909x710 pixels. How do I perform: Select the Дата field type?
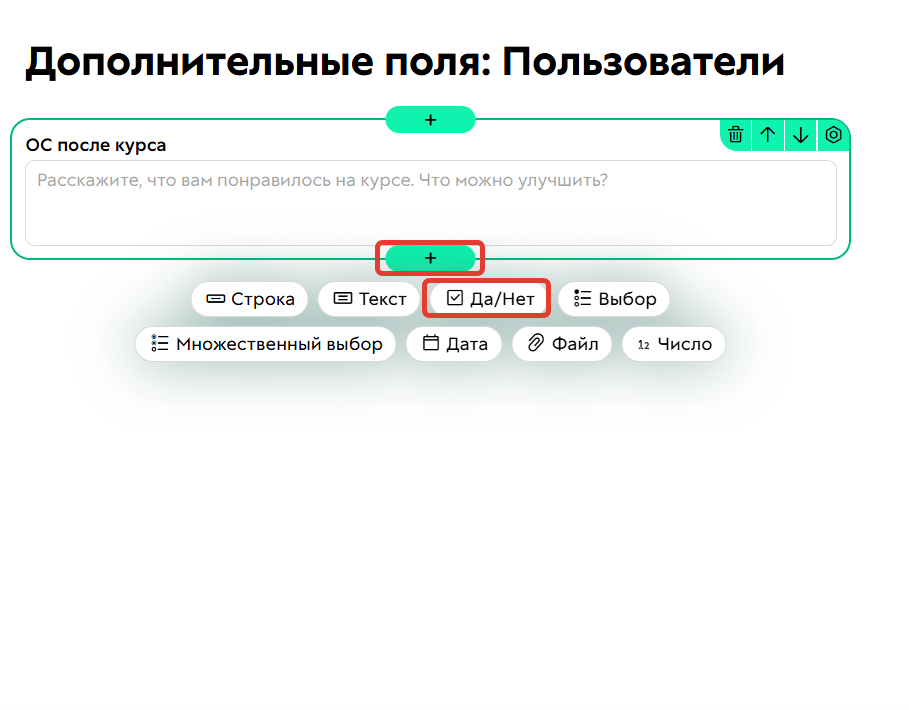click(x=454, y=343)
